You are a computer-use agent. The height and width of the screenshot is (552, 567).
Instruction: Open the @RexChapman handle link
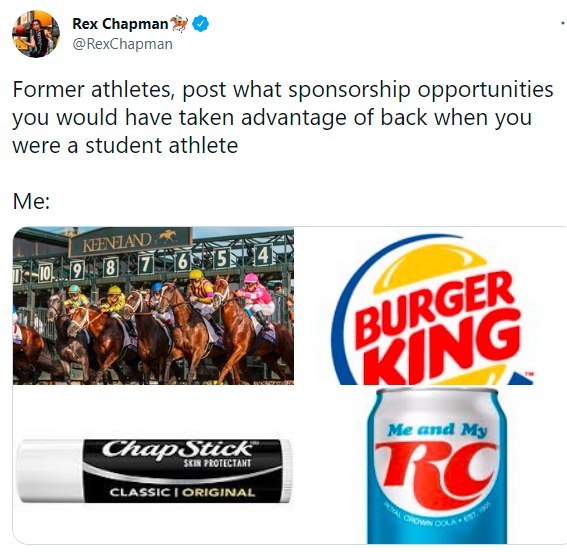click(x=123, y=44)
